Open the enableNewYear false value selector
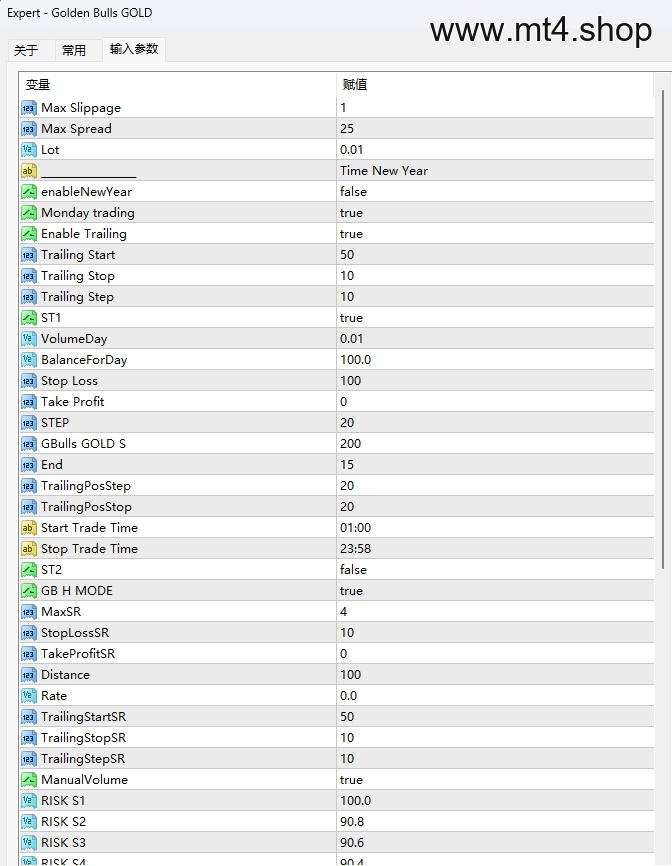This screenshot has height=866, width=672. coord(495,192)
